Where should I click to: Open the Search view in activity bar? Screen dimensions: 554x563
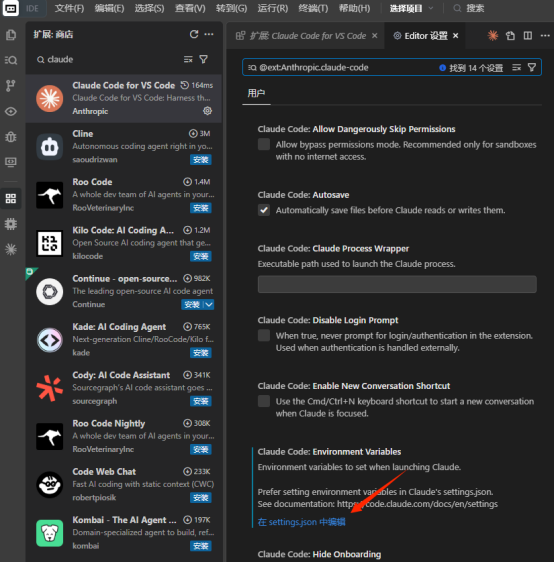(11, 60)
